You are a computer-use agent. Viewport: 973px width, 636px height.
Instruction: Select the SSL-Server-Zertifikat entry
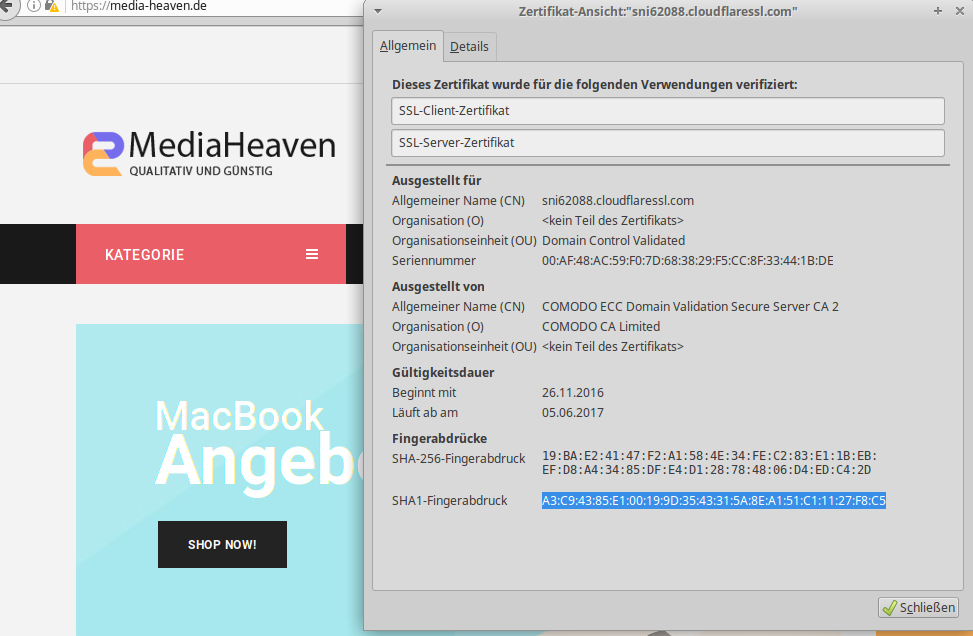pyautogui.click(x=668, y=143)
